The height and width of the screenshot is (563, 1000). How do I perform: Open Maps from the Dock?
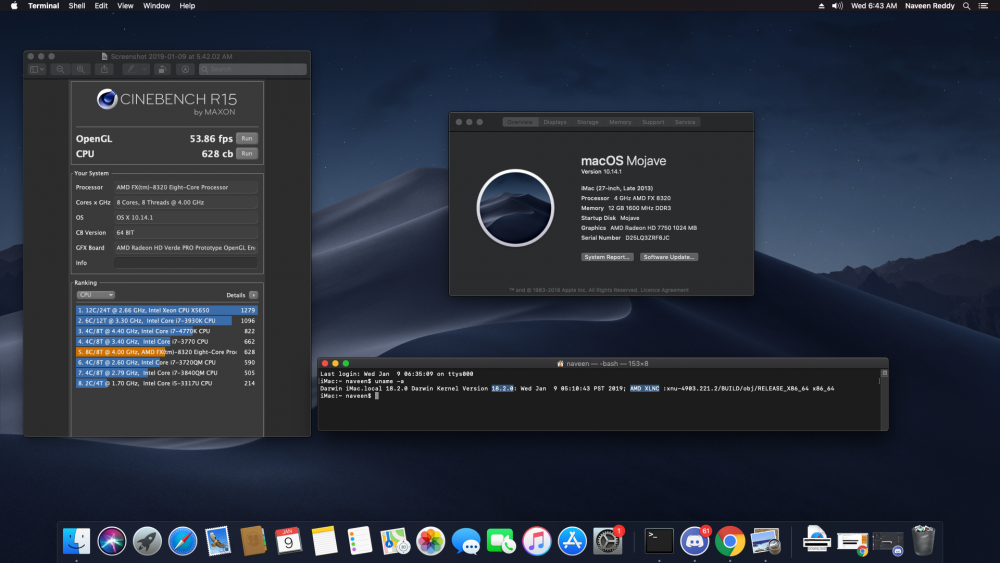pyautogui.click(x=395, y=541)
